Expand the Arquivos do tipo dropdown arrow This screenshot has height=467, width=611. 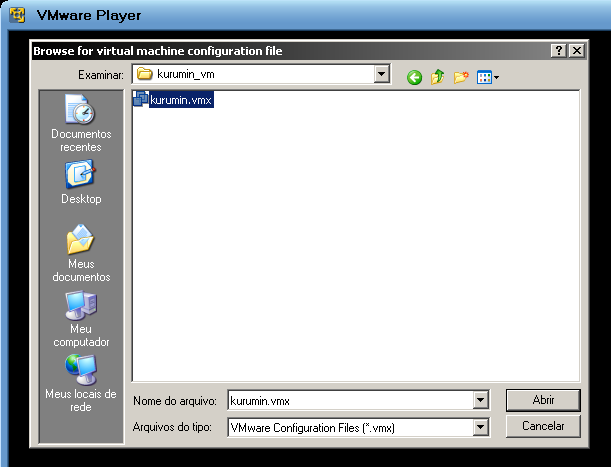coord(480,427)
